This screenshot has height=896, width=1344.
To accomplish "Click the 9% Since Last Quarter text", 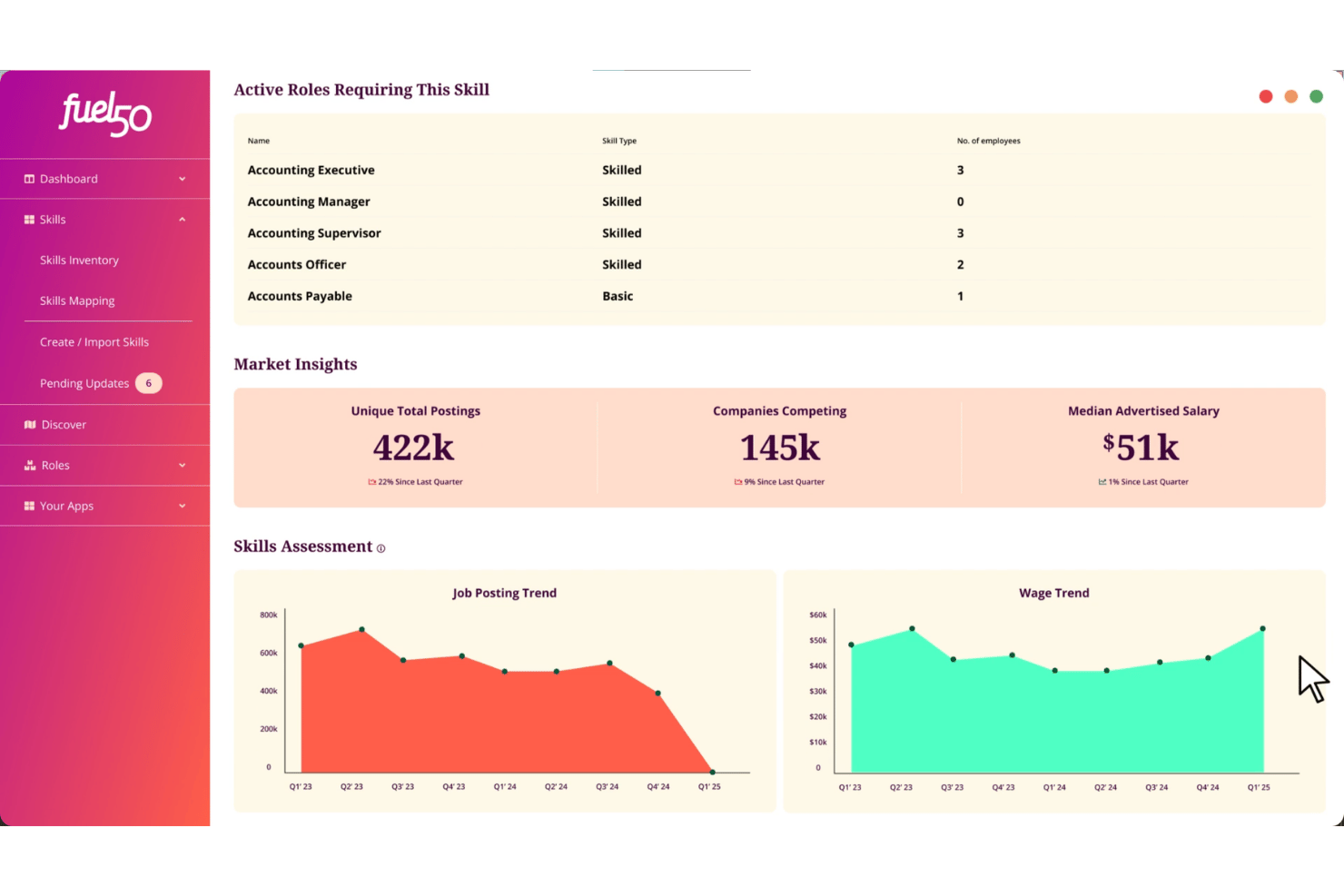I will tap(785, 482).
